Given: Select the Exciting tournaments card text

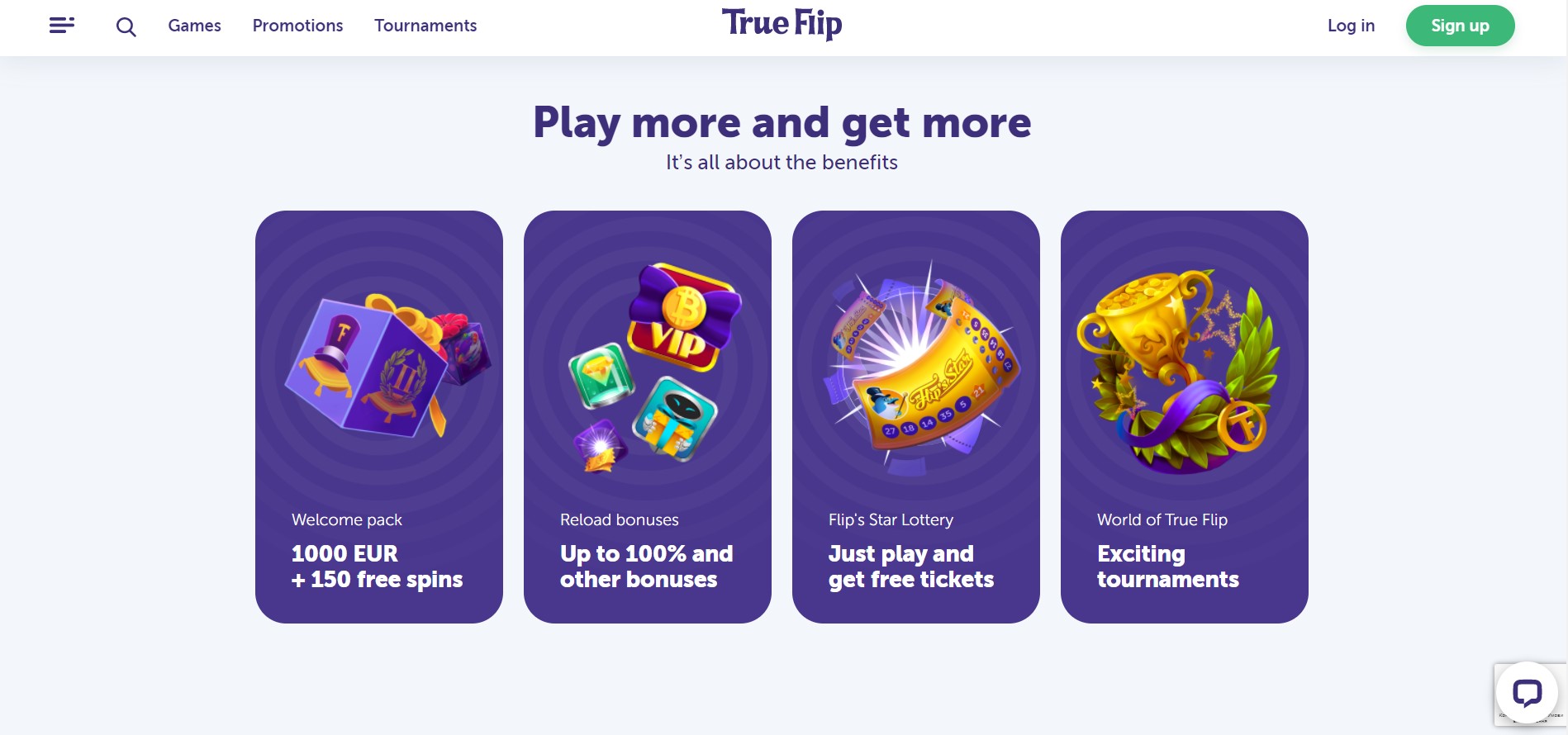Looking at the screenshot, I should pyautogui.click(x=1168, y=567).
